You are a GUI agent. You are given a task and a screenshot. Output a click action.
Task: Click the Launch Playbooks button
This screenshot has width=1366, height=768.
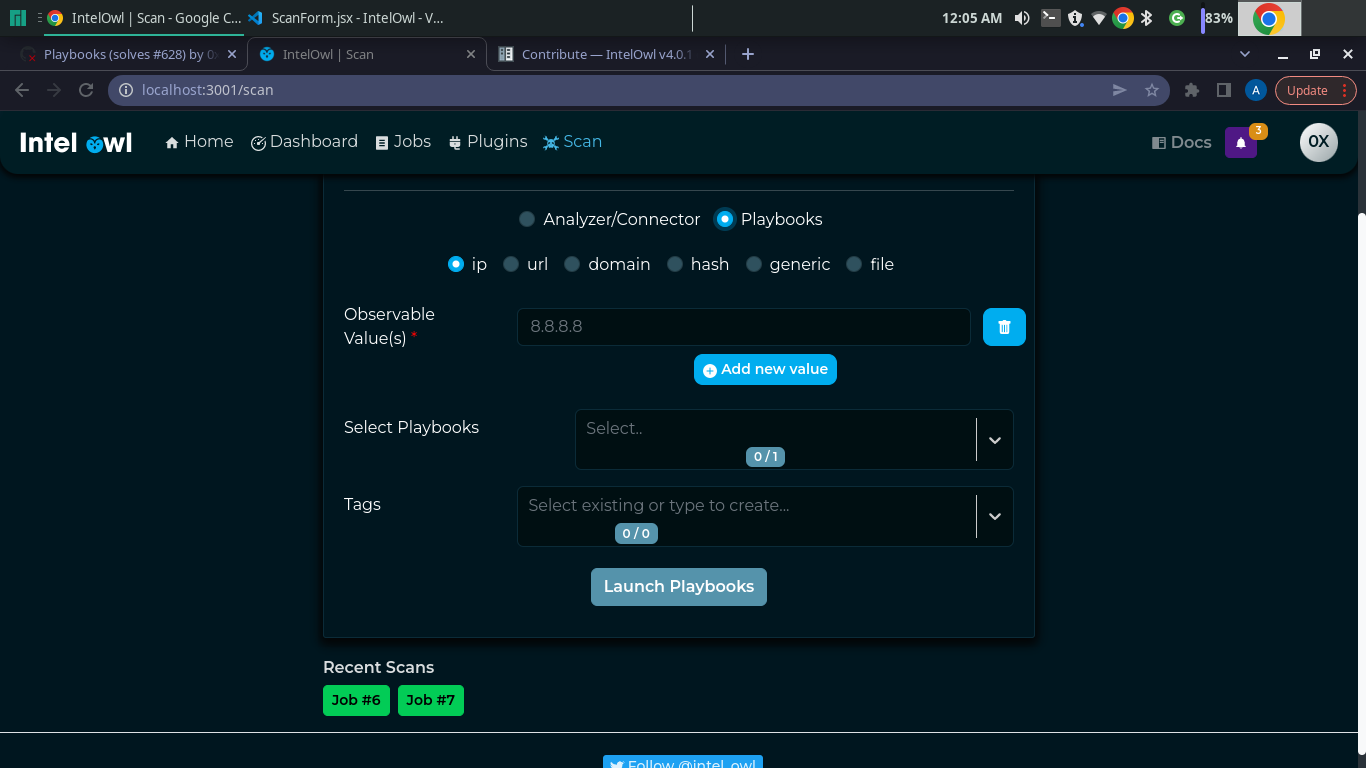[679, 587]
